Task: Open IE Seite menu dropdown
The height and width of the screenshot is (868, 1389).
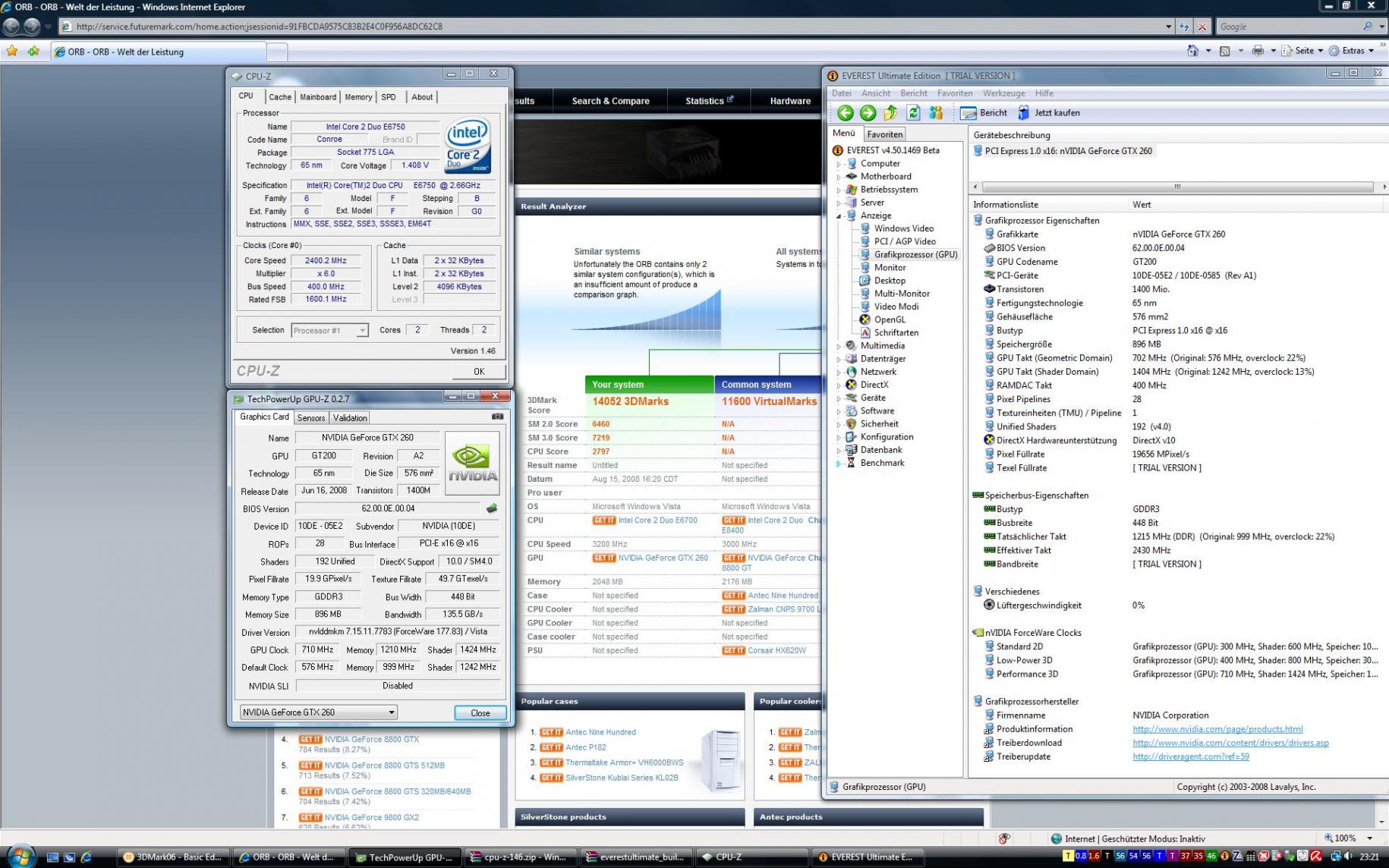Action: [1303, 51]
